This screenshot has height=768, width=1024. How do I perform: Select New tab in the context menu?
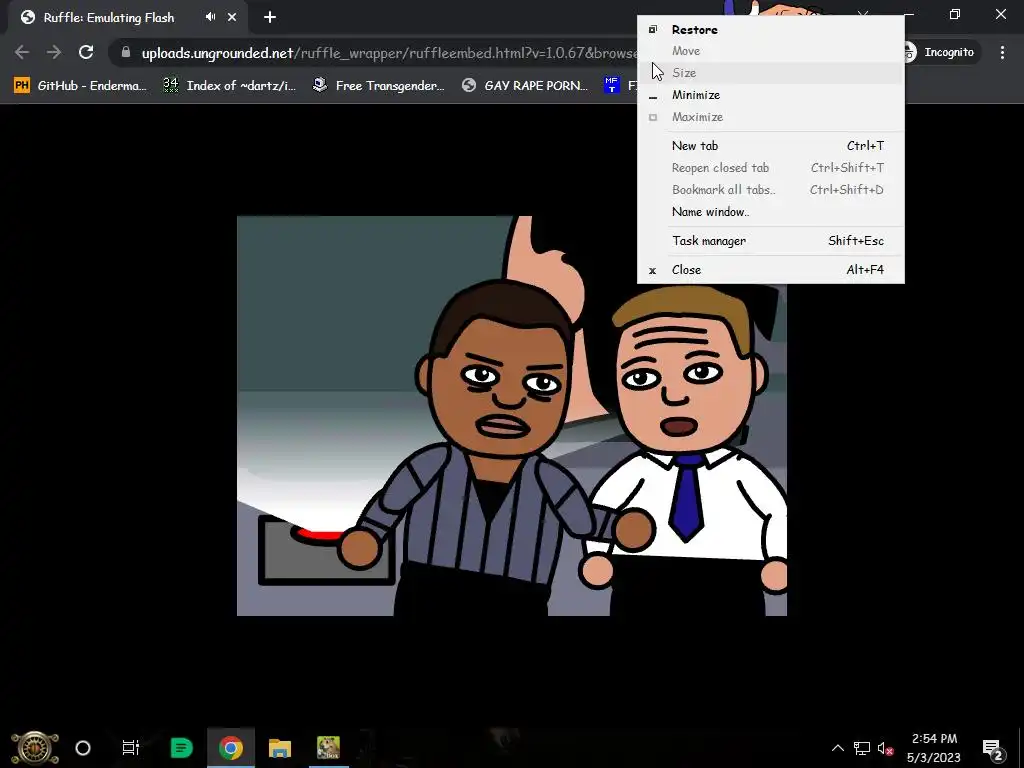tap(771, 146)
